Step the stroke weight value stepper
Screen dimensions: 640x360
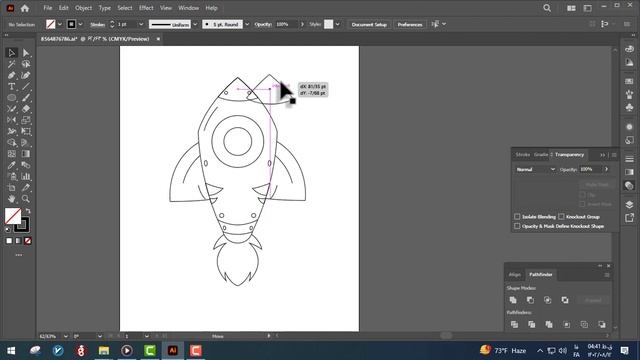coord(112,24)
